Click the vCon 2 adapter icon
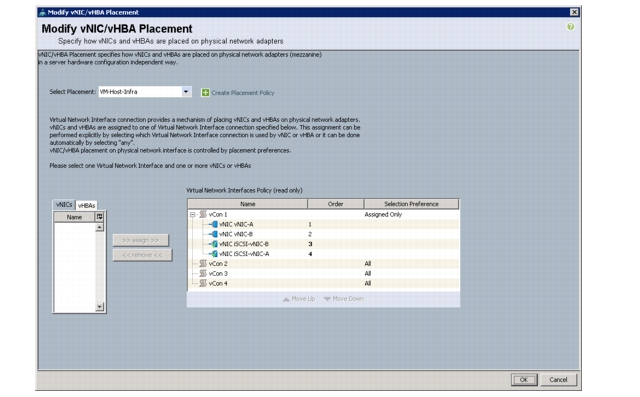 tap(203, 263)
